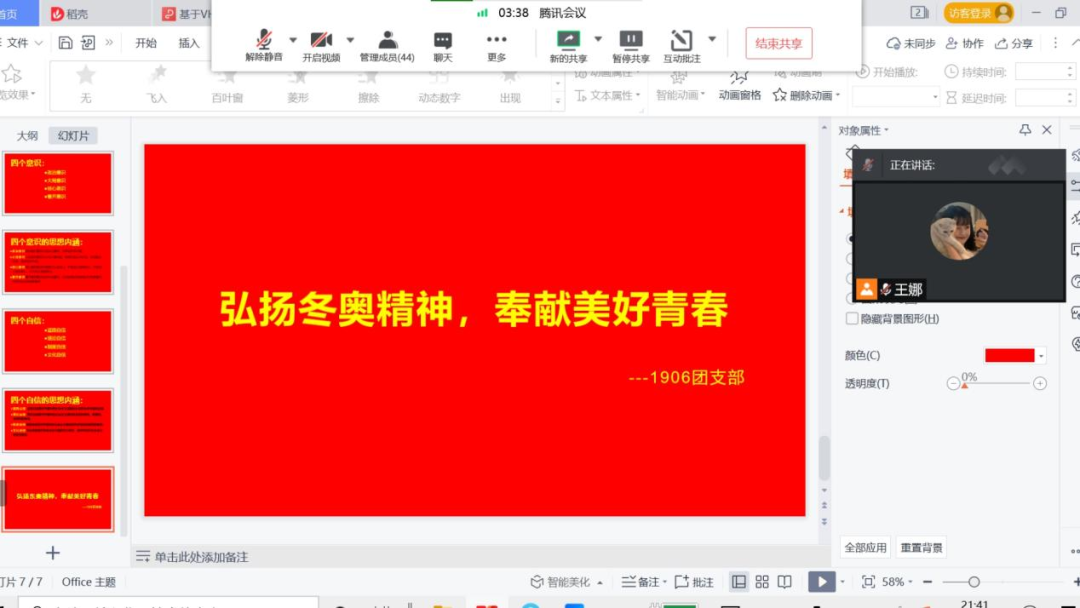This screenshot has height=608, width=1080.
Task: Open the 插入 ribbon tab
Action: click(189, 43)
